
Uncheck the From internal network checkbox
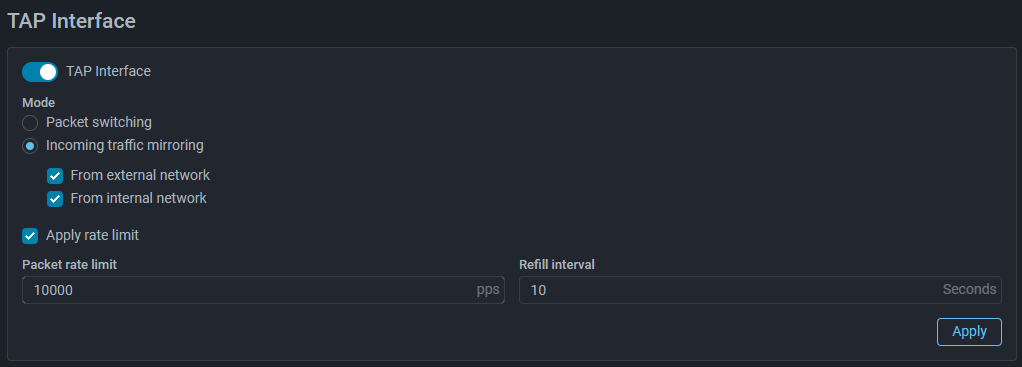click(55, 199)
